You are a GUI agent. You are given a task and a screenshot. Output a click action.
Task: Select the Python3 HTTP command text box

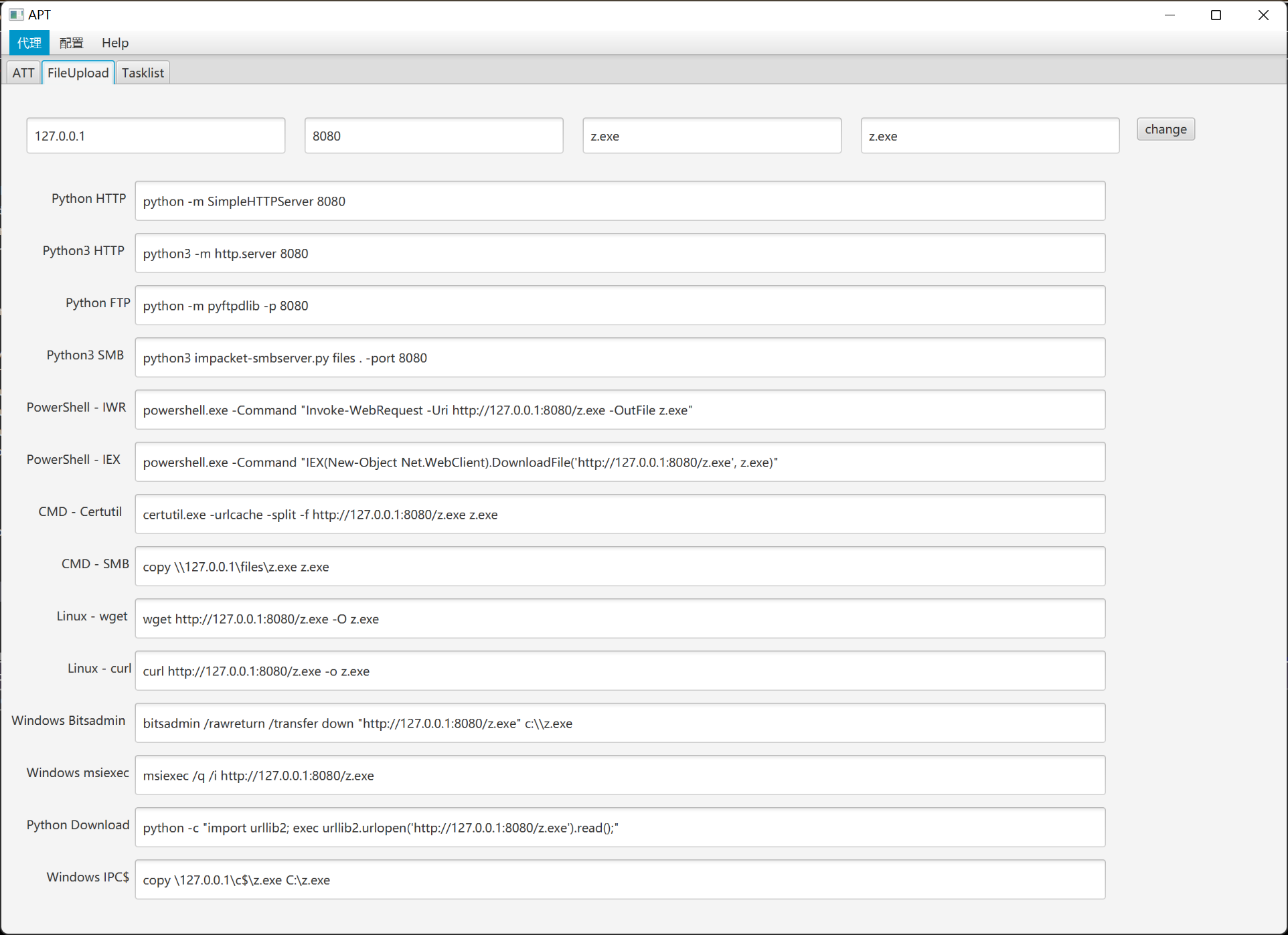click(x=619, y=254)
